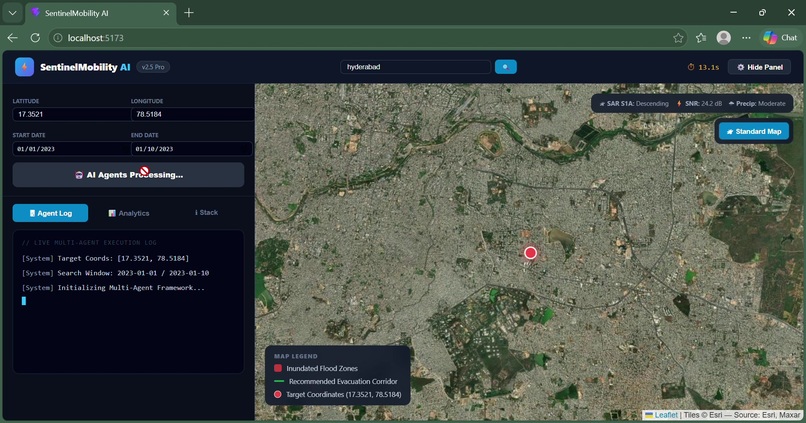This screenshot has height=423, width=806.
Task: Reload the page with refresh icon
Action: pyautogui.click(x=35, y=38)
